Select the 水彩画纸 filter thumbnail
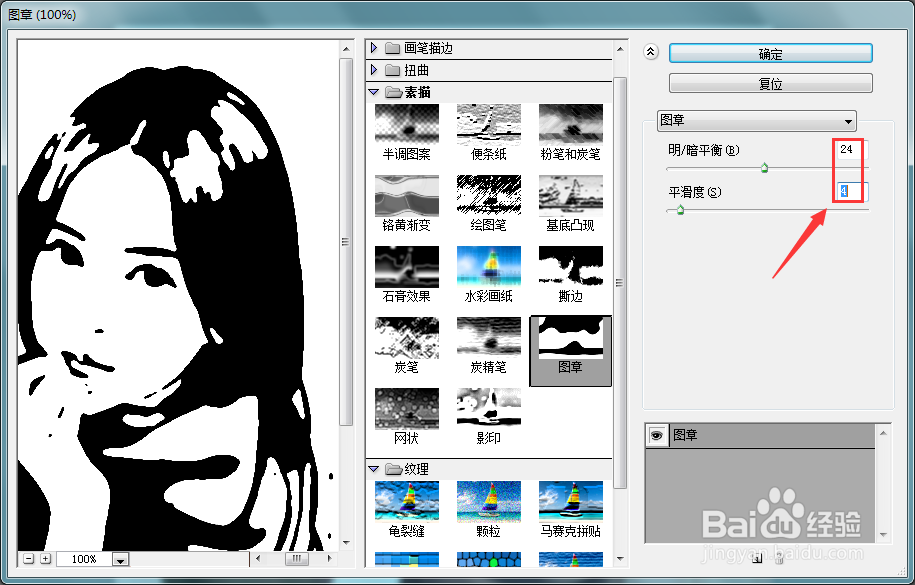The image size is (915, 585). (x=488, y=266)
